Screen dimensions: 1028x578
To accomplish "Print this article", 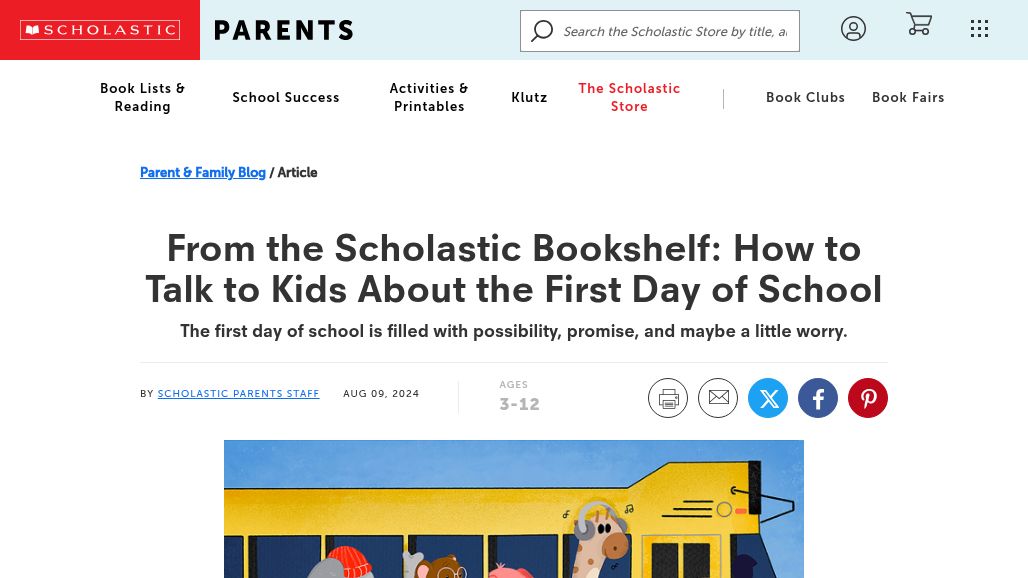I will tap(668, 398).
